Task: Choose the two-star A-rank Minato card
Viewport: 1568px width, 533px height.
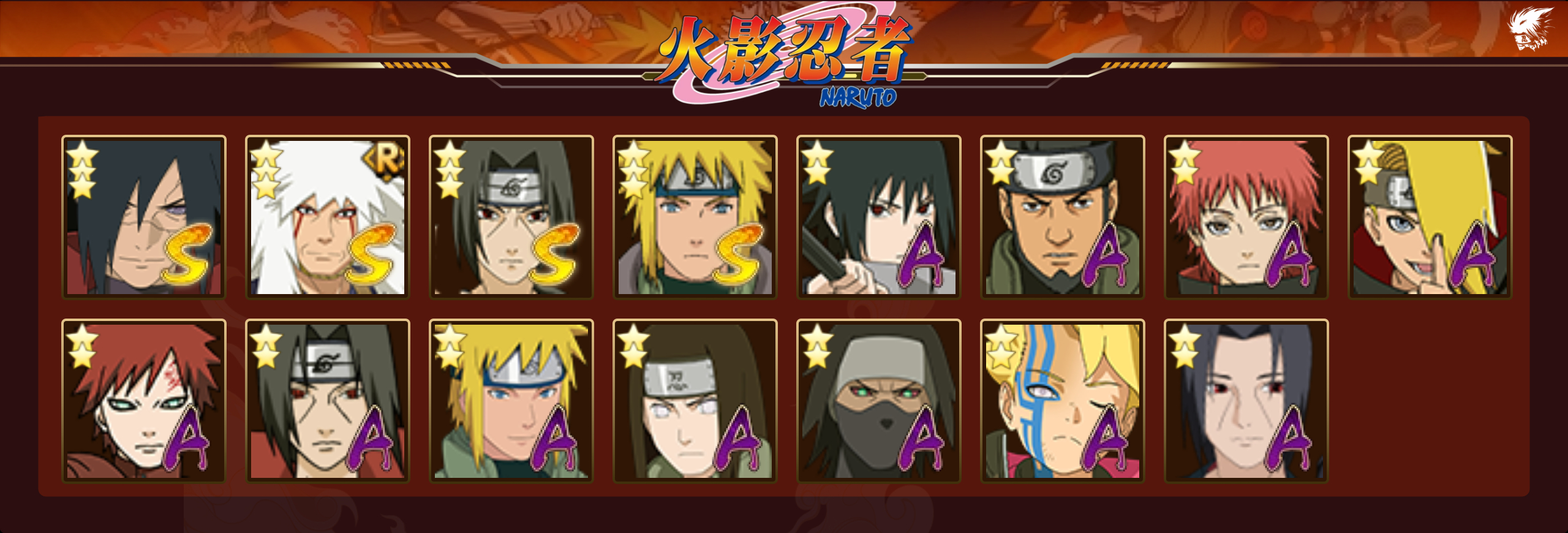Action: 511,401
